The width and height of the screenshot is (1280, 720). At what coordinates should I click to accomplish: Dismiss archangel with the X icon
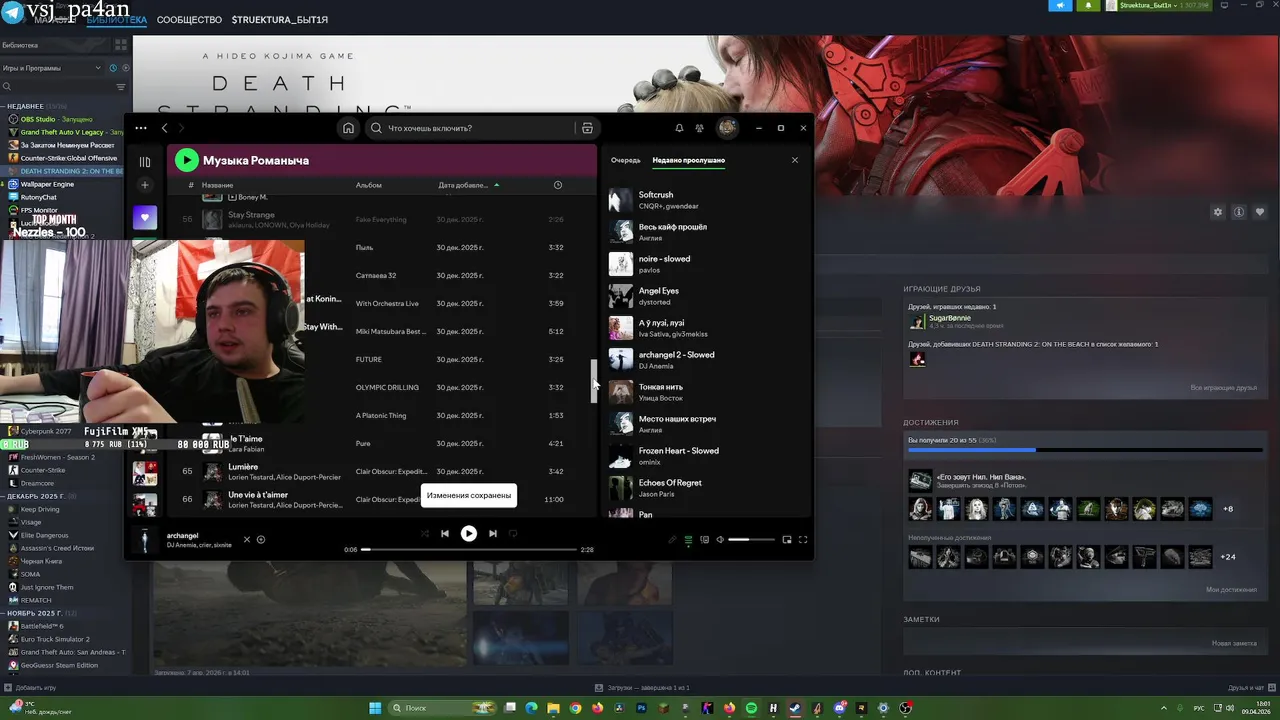tap(247, 540)
